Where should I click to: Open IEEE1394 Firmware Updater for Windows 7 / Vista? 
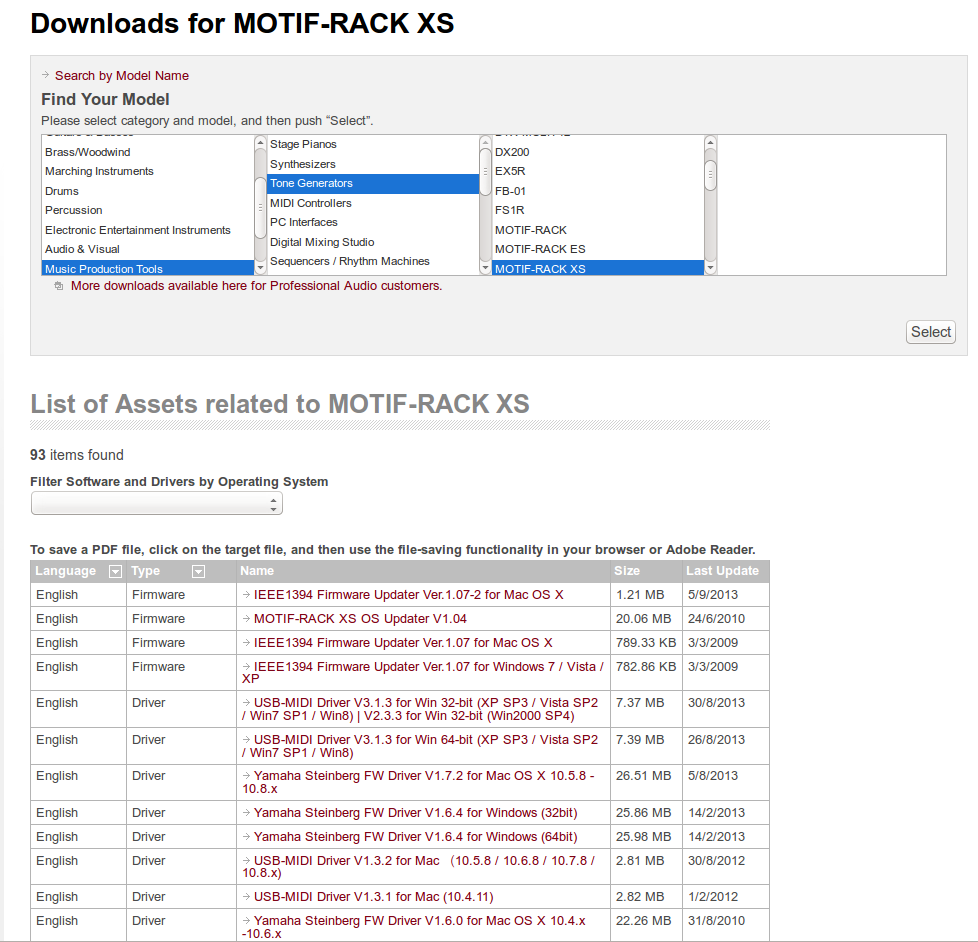pos(423,673)
